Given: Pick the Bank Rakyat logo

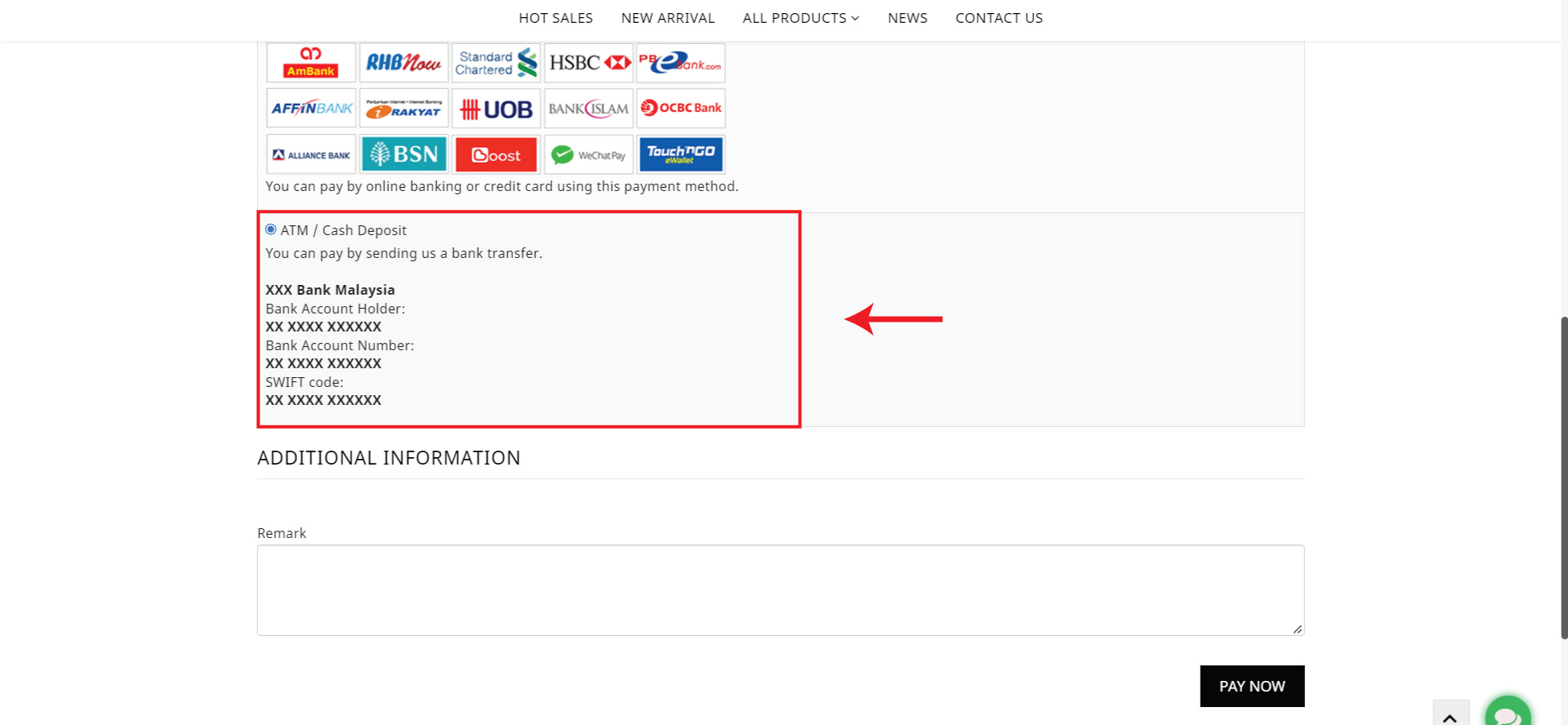Looking at the screenshot, I should pos(403,109).
